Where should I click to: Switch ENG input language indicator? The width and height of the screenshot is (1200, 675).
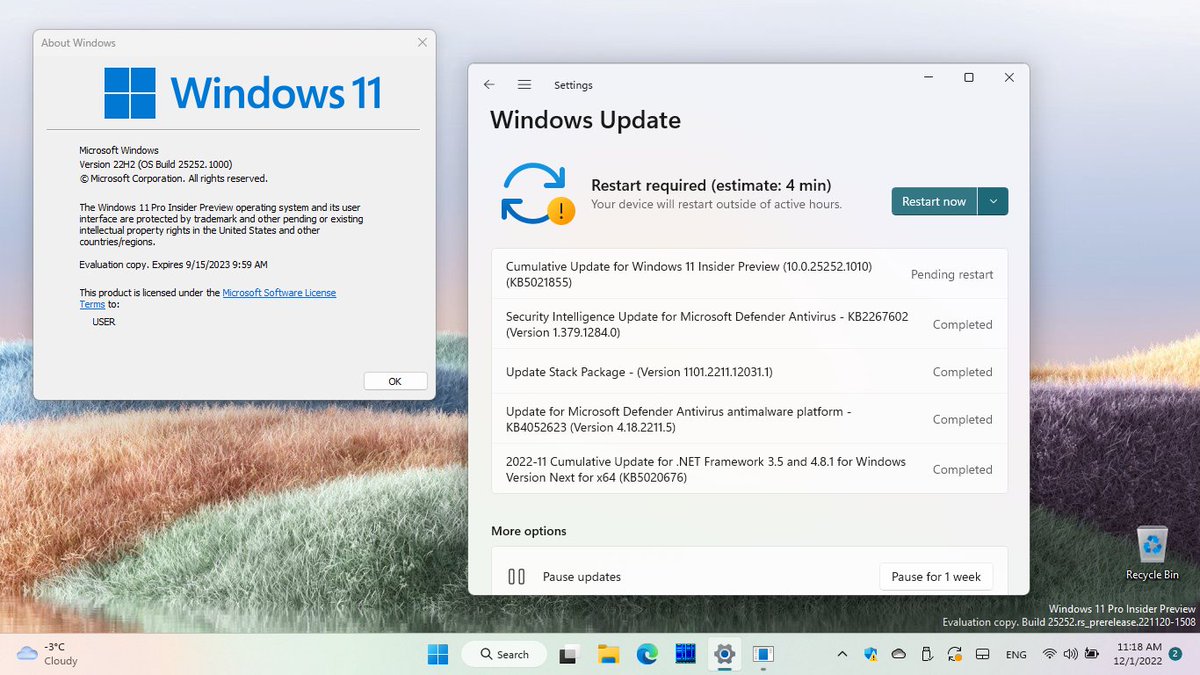[1016, 655]
